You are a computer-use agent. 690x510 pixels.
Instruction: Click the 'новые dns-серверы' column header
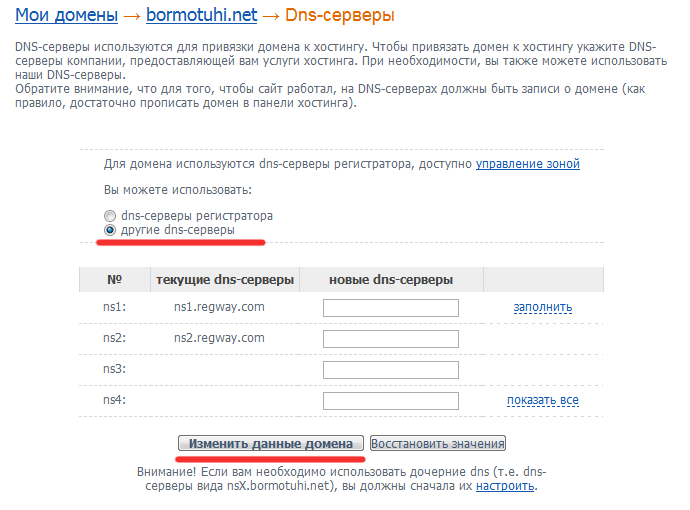click(x=391, y=280)
